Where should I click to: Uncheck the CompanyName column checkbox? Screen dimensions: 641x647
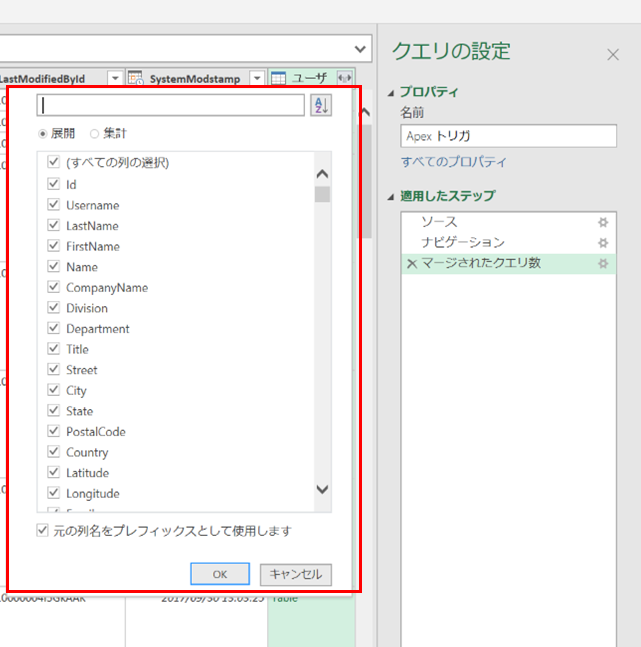point(54,287)
